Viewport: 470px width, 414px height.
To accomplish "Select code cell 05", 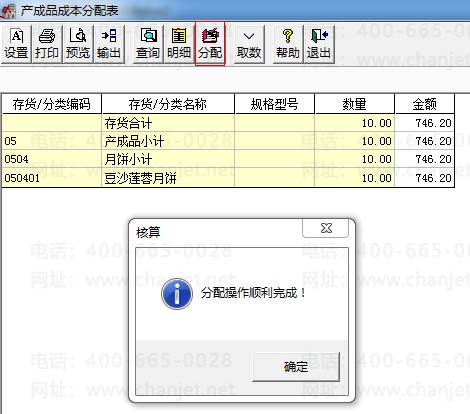I will 52,141.
